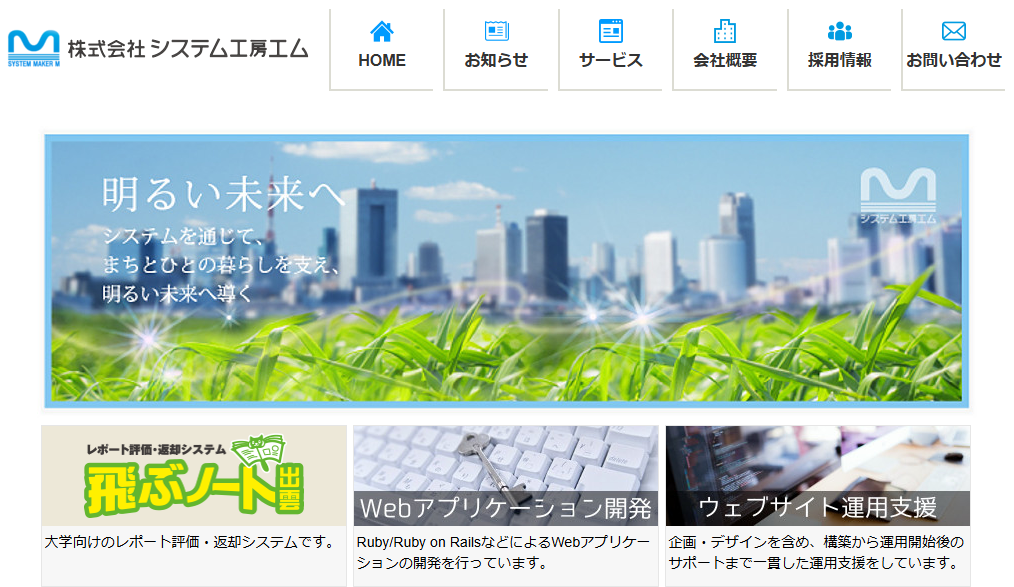Click the white システム工房エム logo in the banner
This screenshot has width=1014, height=587.
tap(898, 196)
